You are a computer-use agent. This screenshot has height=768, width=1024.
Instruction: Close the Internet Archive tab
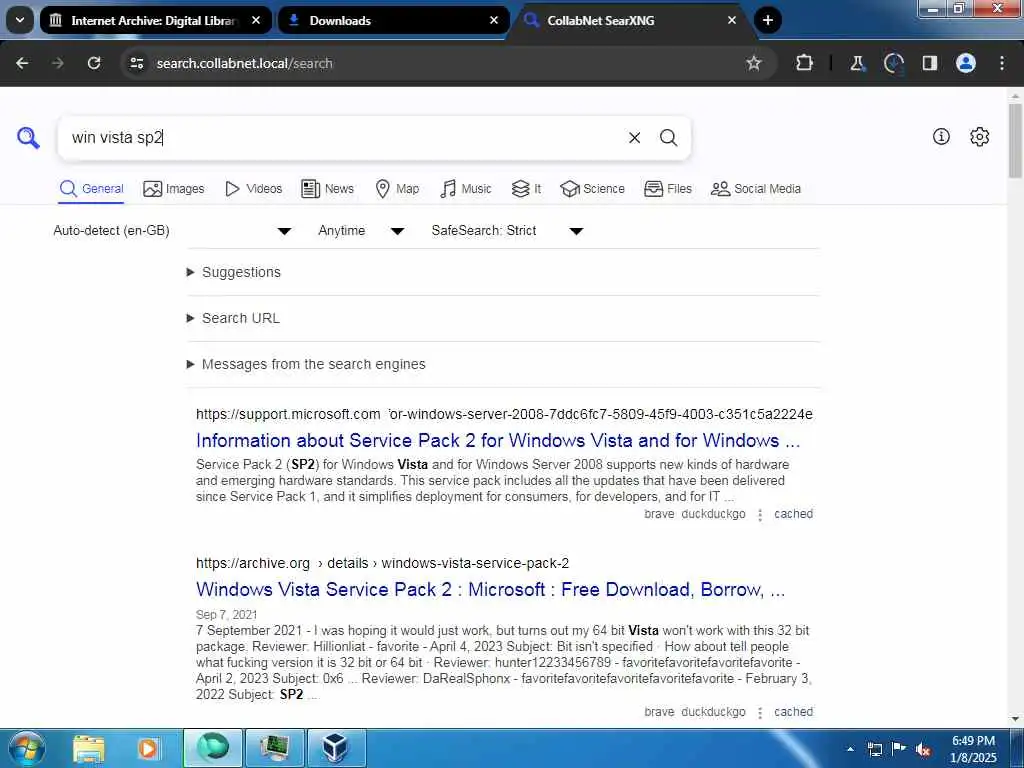click(x=256, y=20)
